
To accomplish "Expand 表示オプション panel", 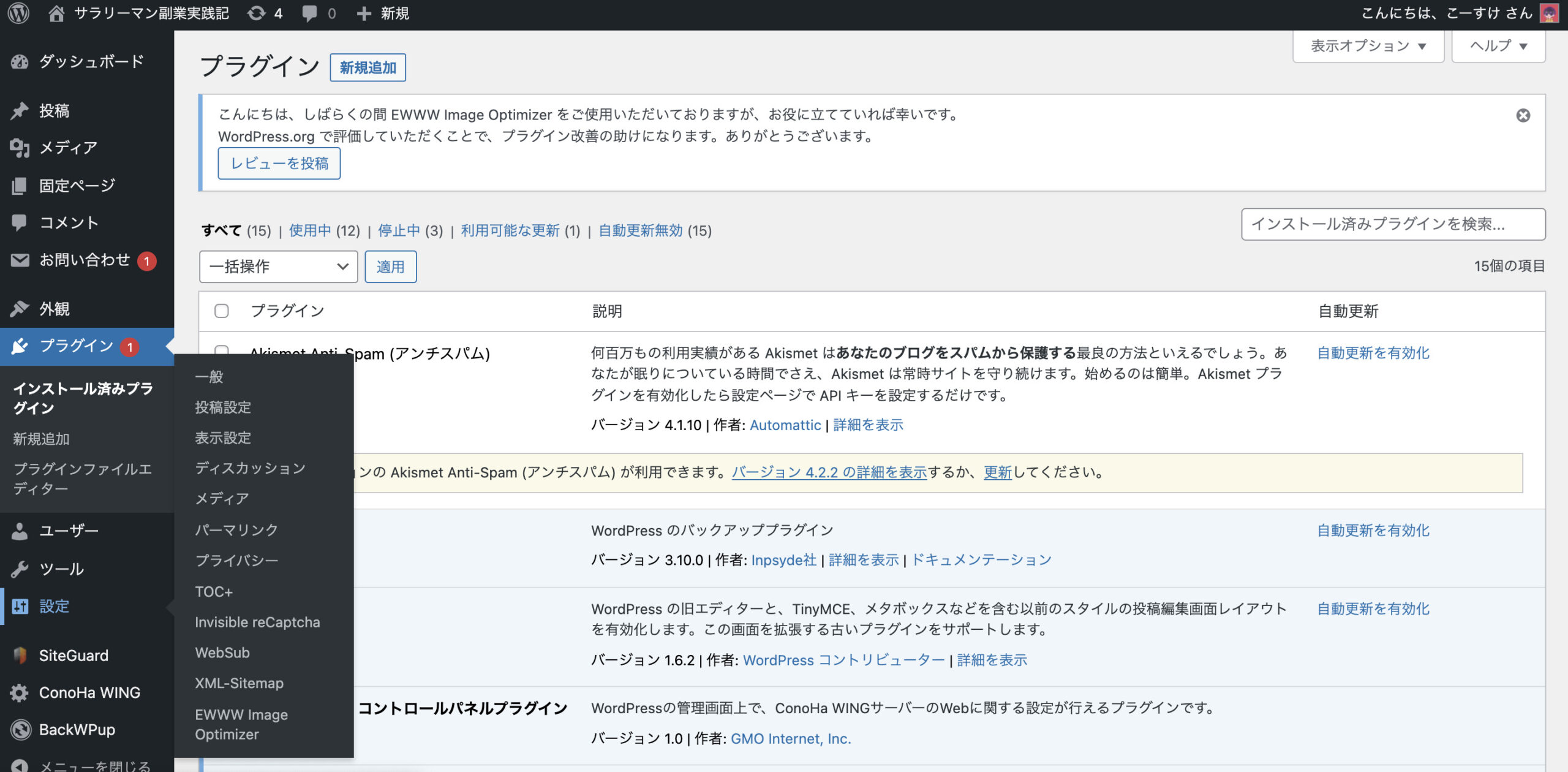I will [1368, 46].
